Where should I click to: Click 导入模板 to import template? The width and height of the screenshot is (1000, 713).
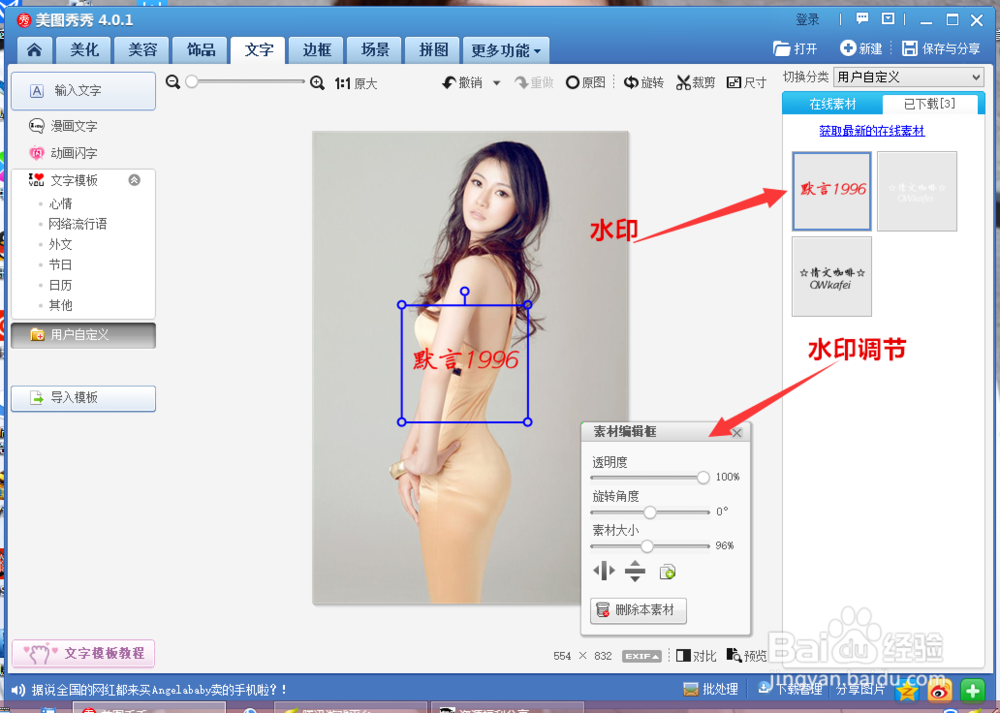pos(84,398)
